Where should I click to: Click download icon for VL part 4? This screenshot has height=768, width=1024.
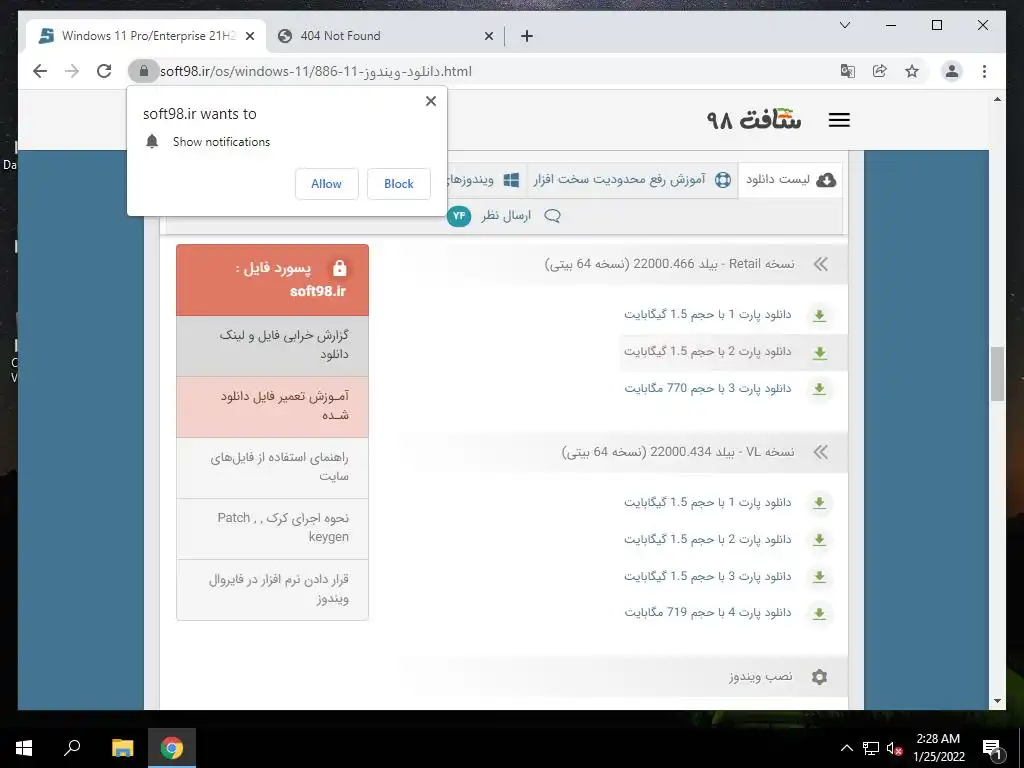pos(819,614)
